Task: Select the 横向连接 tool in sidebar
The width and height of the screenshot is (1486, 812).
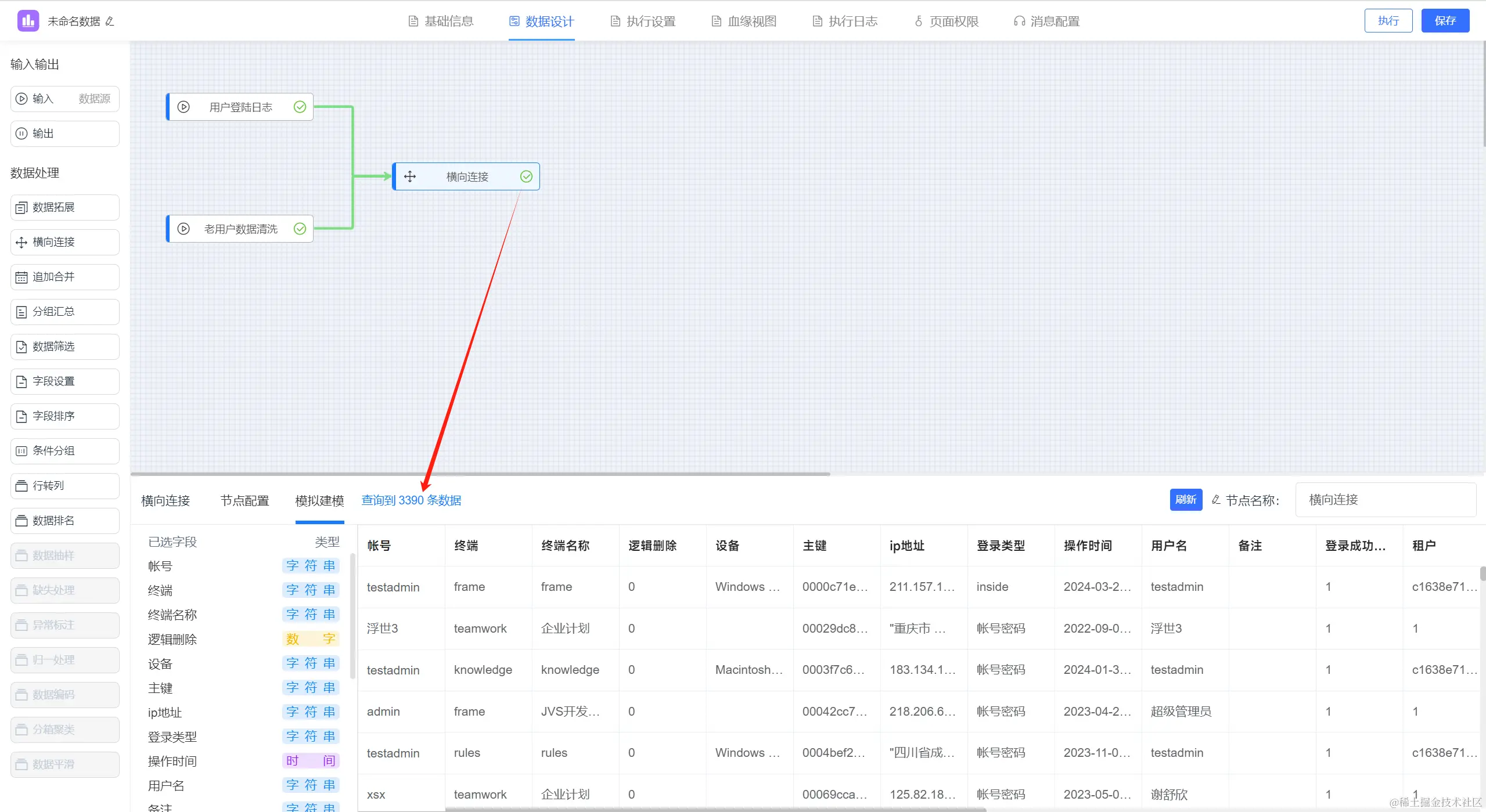Action: click(x=64, y=242)
